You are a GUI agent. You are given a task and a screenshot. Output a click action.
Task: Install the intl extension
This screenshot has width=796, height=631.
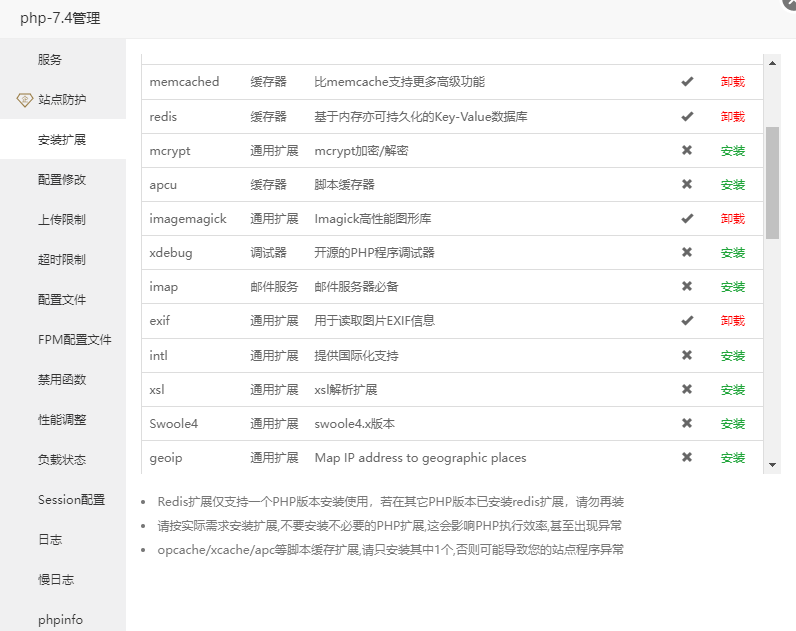(x=733, y=356)
